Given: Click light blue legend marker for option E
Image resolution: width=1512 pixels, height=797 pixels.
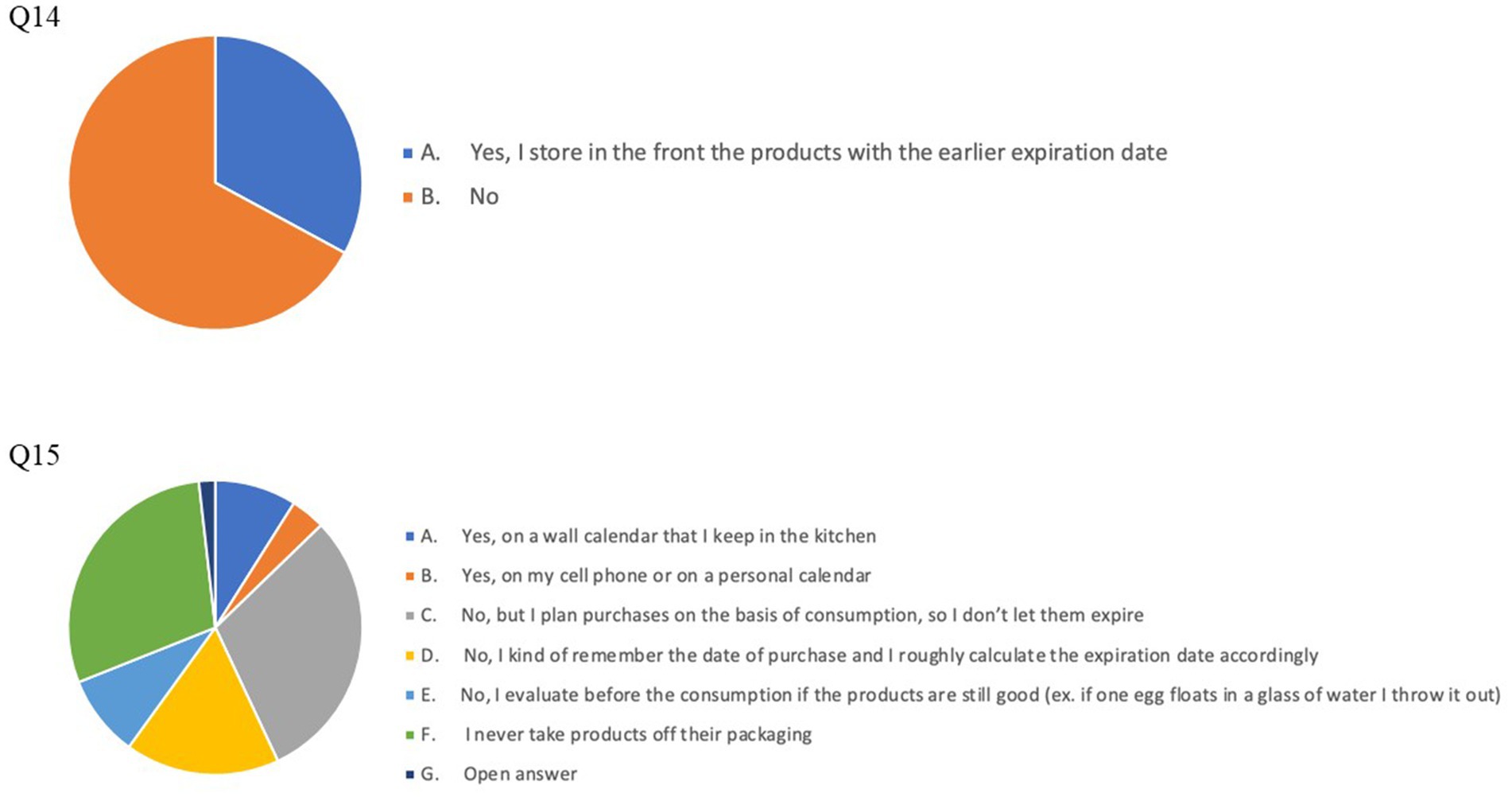Looking at the screenshot, I should point(410,695).
